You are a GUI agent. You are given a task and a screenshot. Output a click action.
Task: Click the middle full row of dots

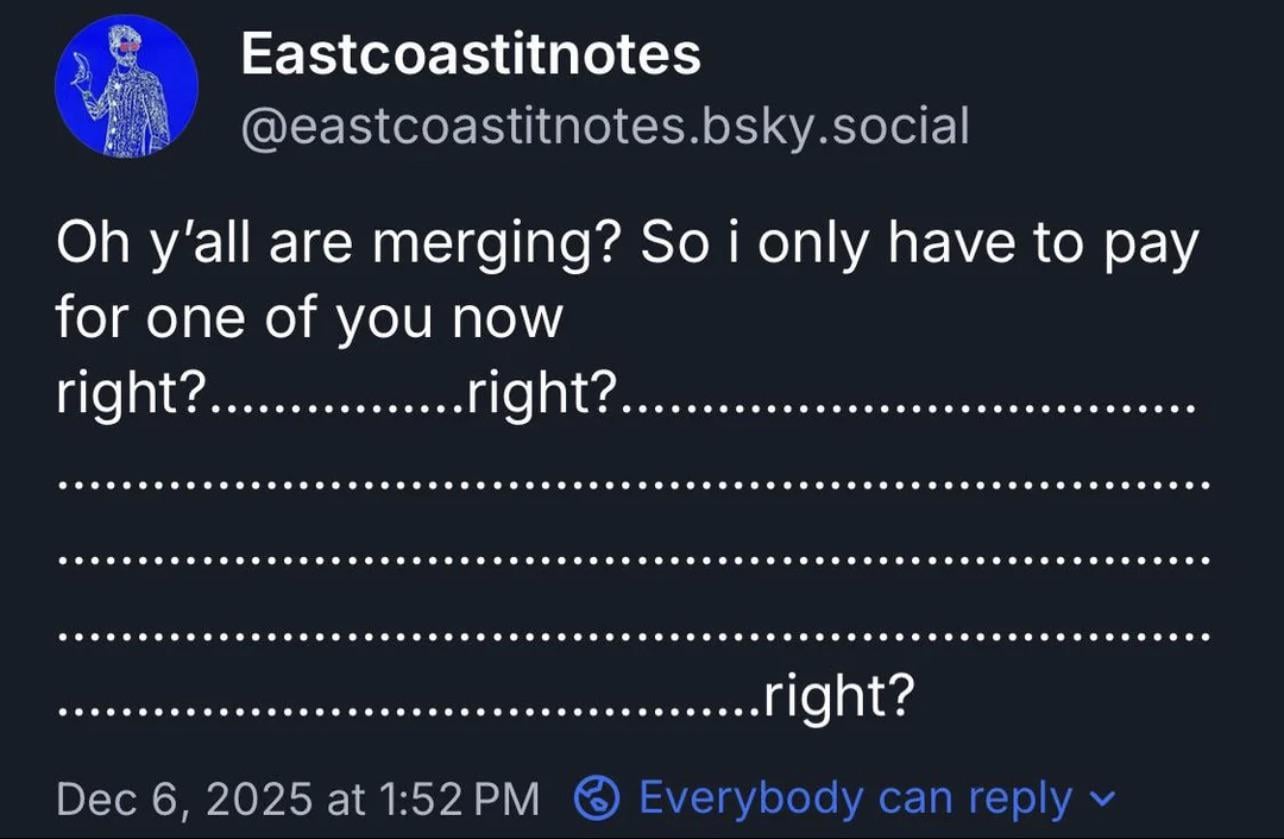pos(634,560)
